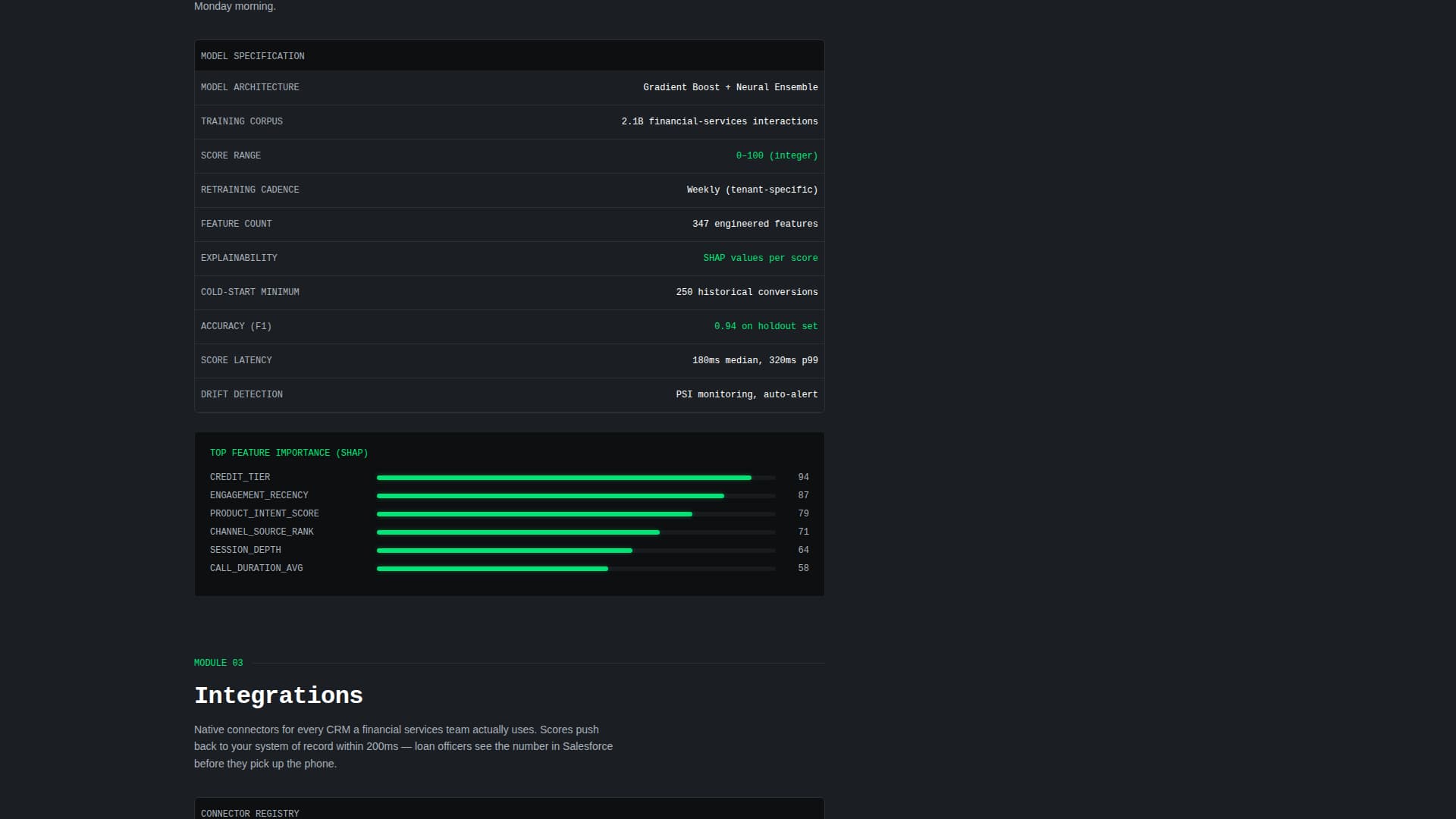Image resolution: width=1456 pixels, height=819 pixels.
Task: Select the ENGAGEMENT_RECENCY feature name
Action: [259, 495]
